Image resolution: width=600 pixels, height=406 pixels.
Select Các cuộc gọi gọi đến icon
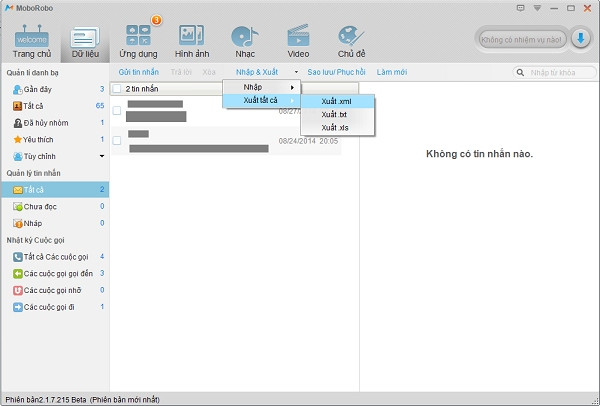(x=18, y=274)
